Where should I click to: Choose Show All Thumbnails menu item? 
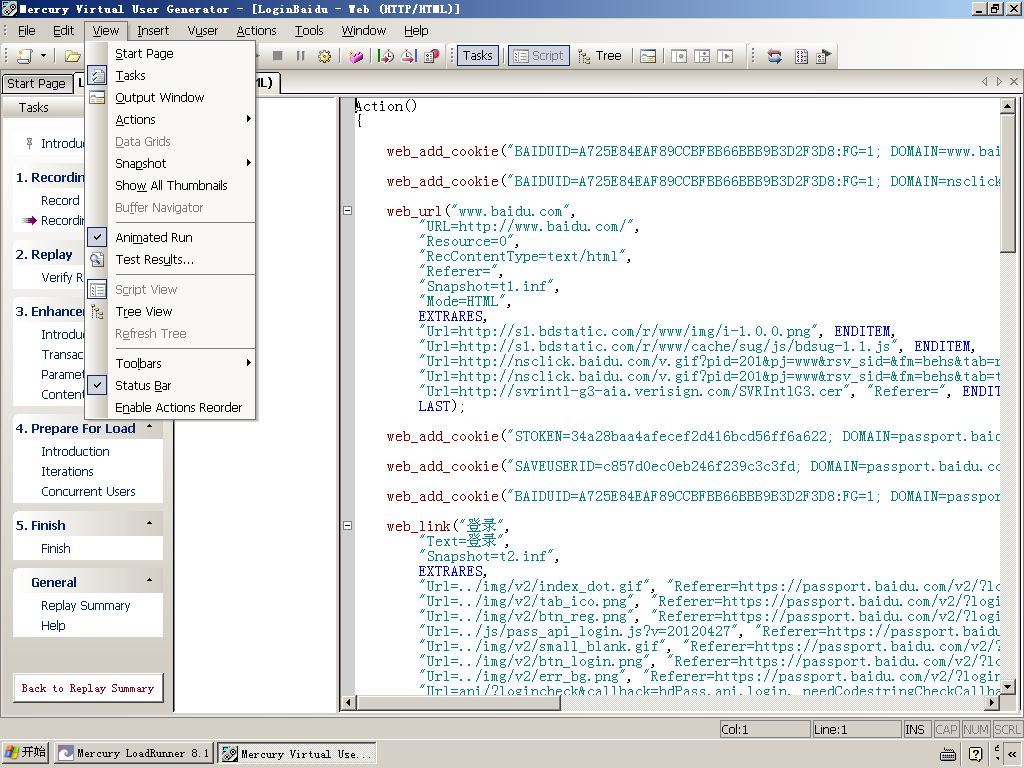[x=170, y=185]
